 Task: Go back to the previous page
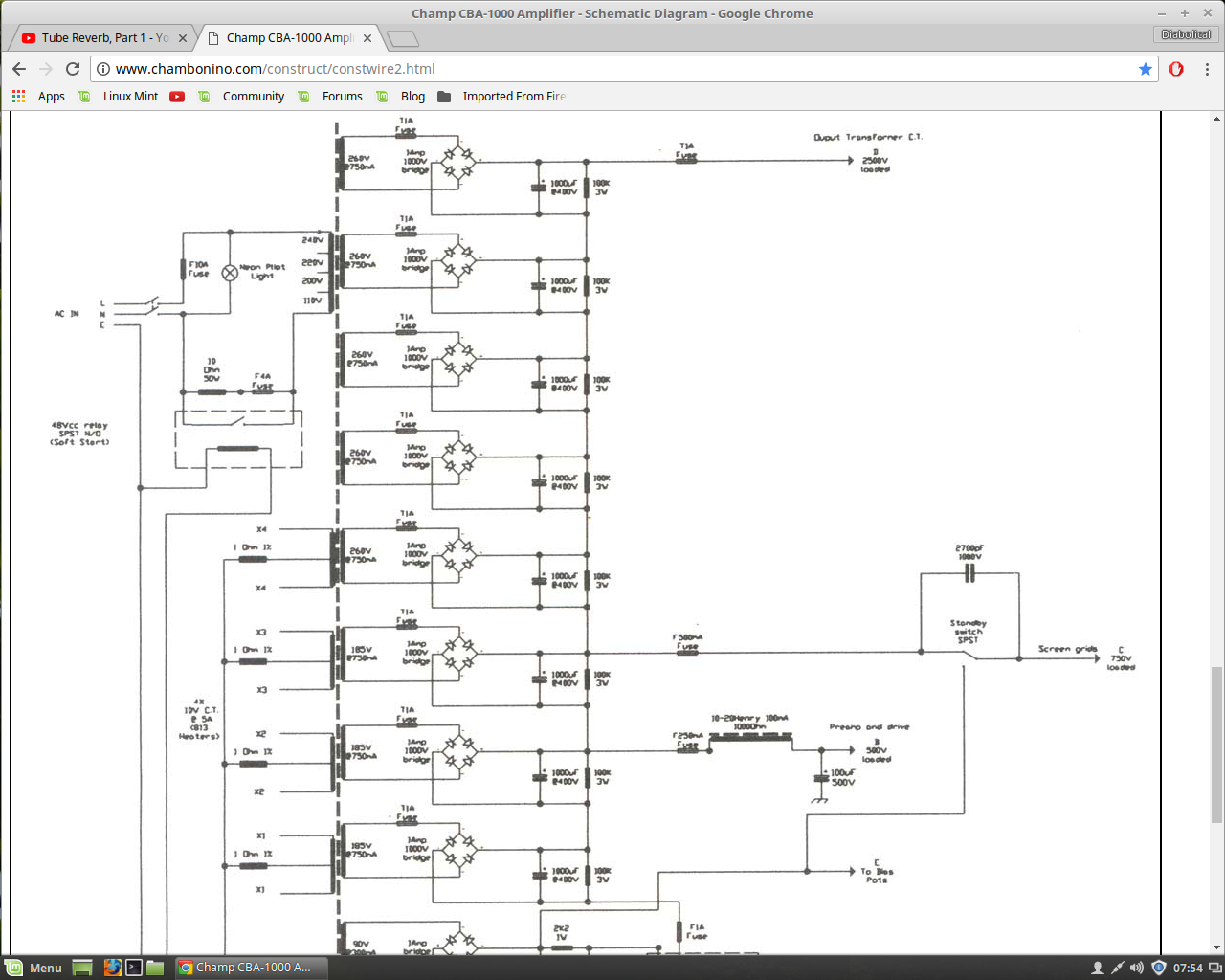tap(19, 69)
